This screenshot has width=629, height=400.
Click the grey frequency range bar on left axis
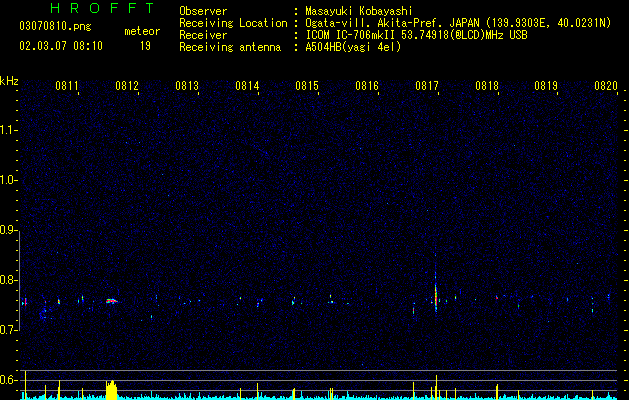click(19, 280)
